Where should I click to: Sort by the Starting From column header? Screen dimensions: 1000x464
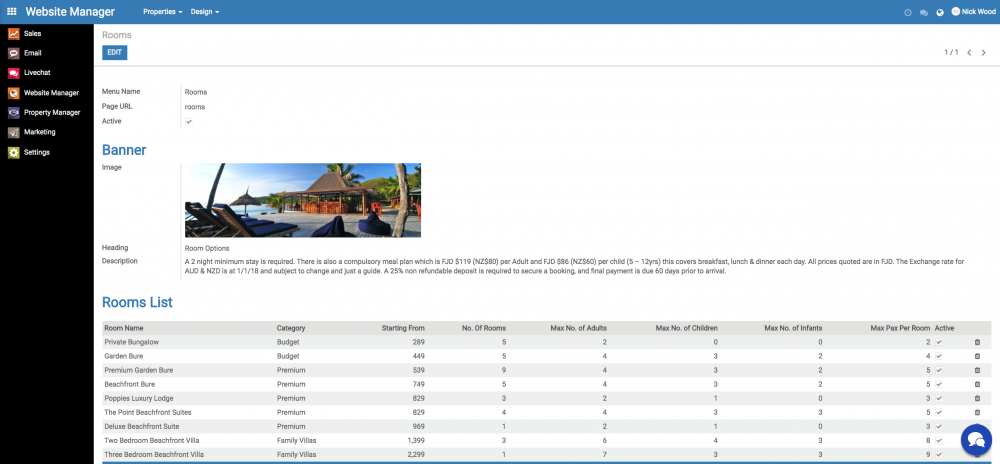[403, 328]
